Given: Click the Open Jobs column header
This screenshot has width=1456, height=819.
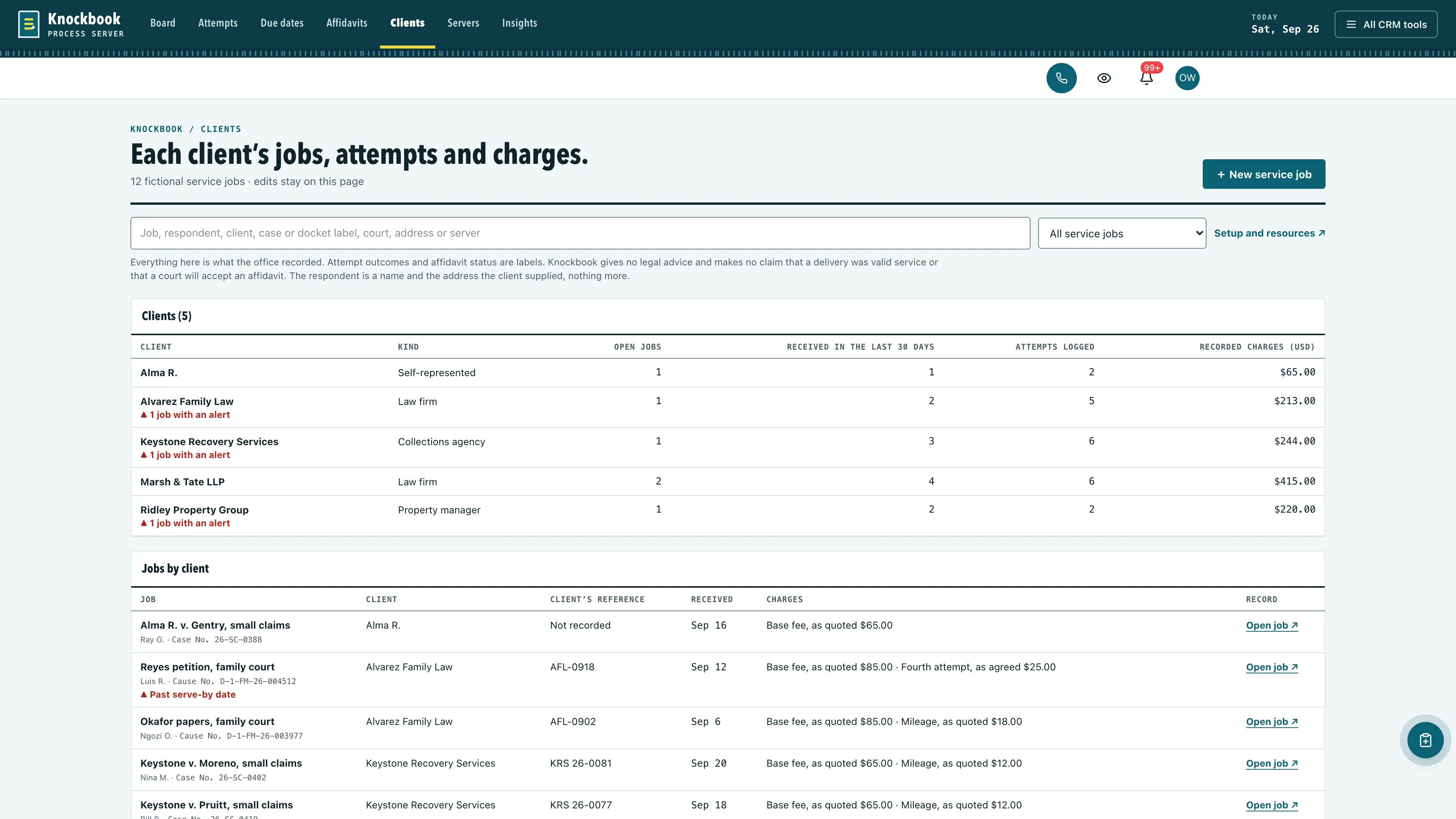Looking at the screenshot, I should (x=637, y=347).
